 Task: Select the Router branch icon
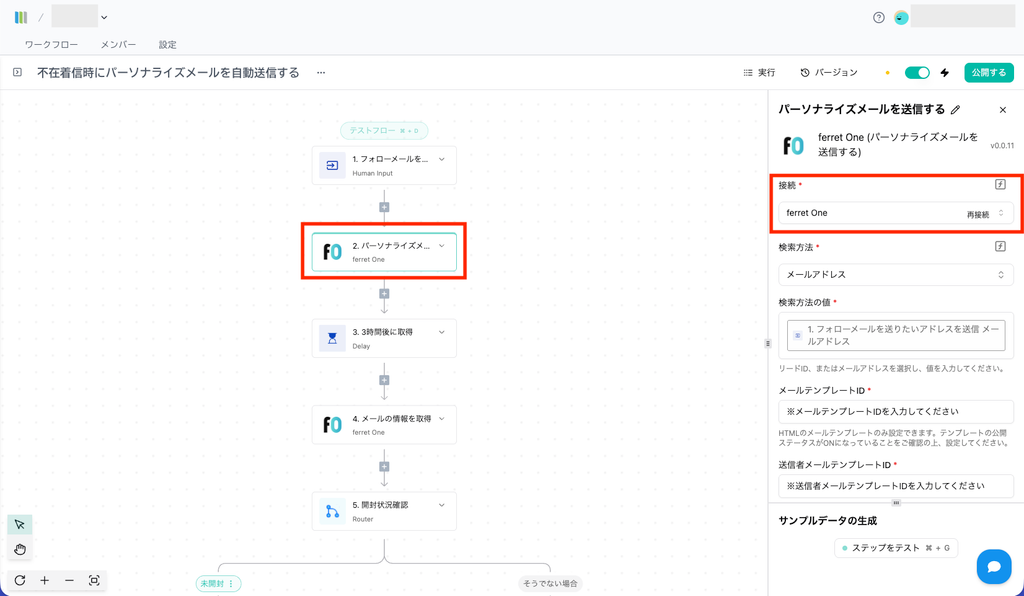[332, 511]
